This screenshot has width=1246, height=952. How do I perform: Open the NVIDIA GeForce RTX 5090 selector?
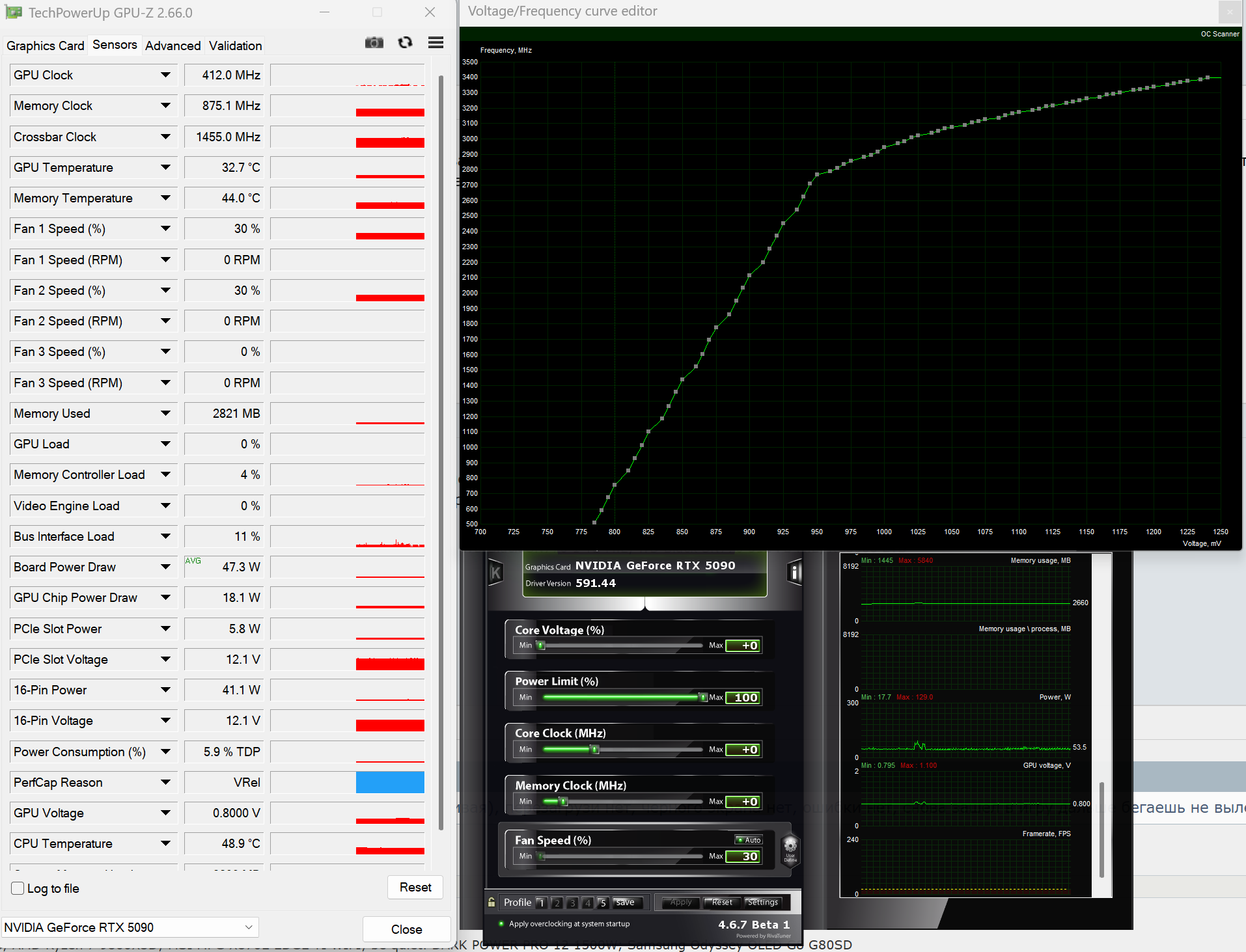130,927
